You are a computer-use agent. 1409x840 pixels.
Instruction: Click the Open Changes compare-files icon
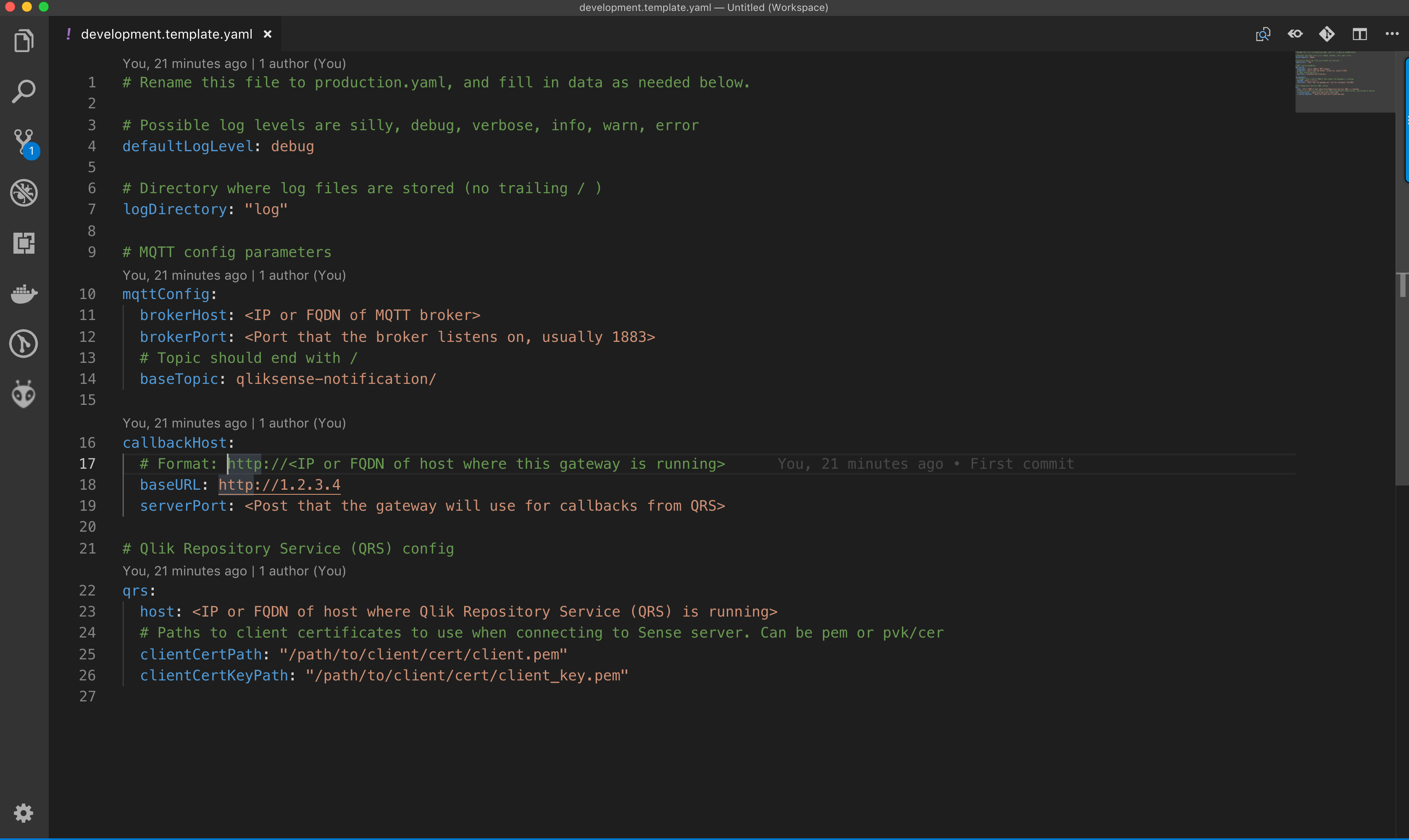[1263, 34]
